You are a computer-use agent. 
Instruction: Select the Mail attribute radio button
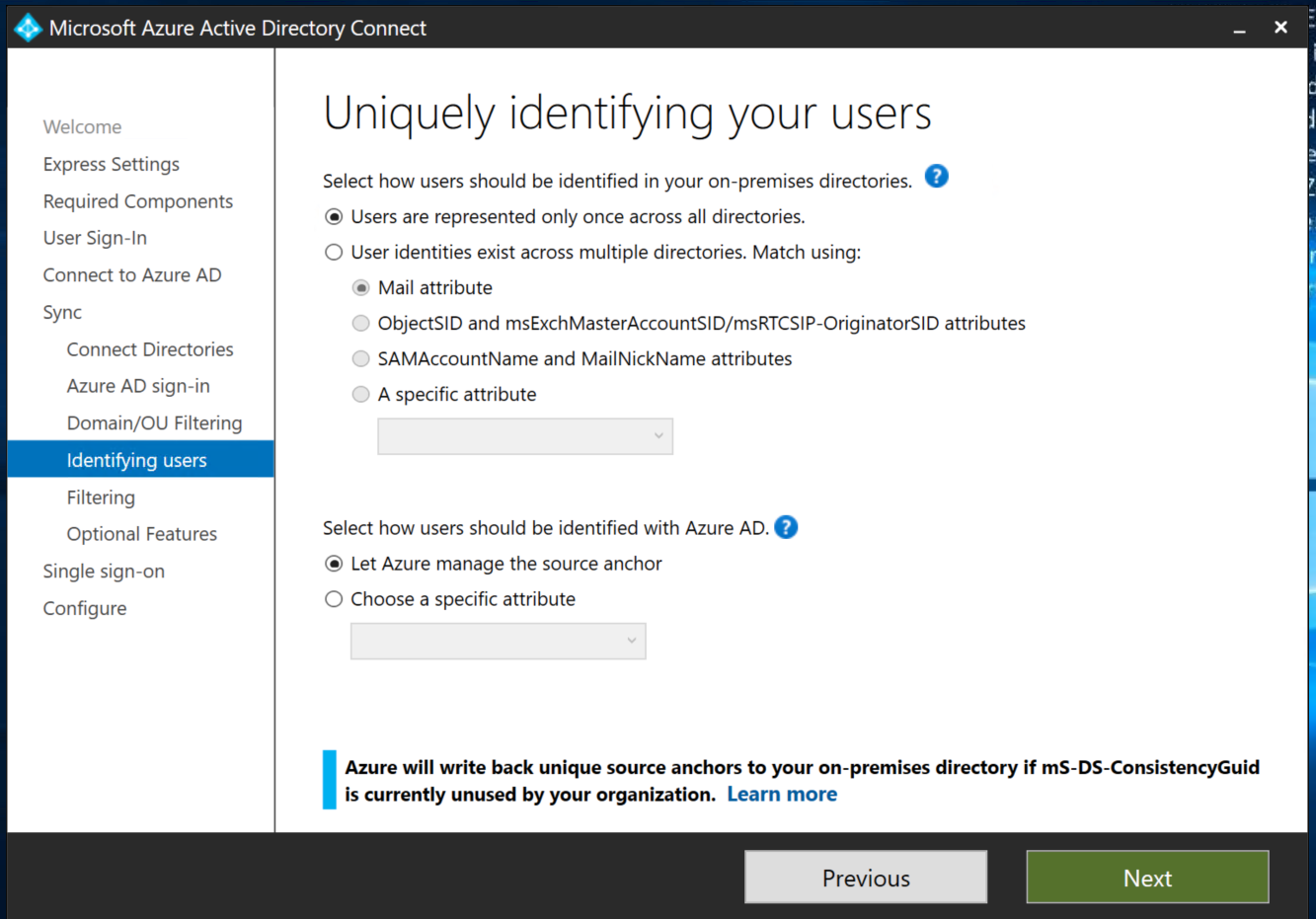[361, 288]
